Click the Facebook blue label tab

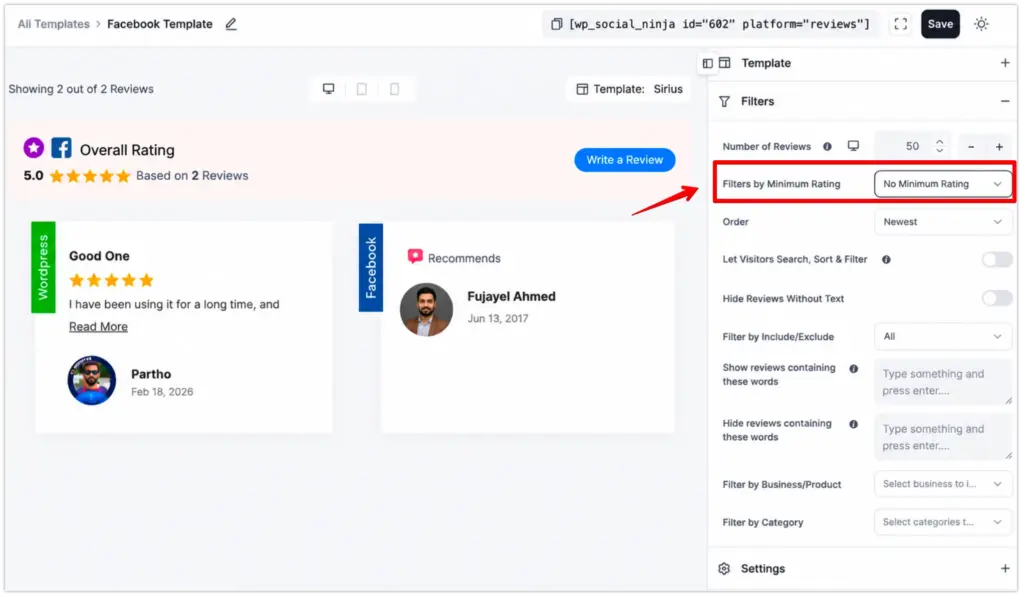coord(372,268)
